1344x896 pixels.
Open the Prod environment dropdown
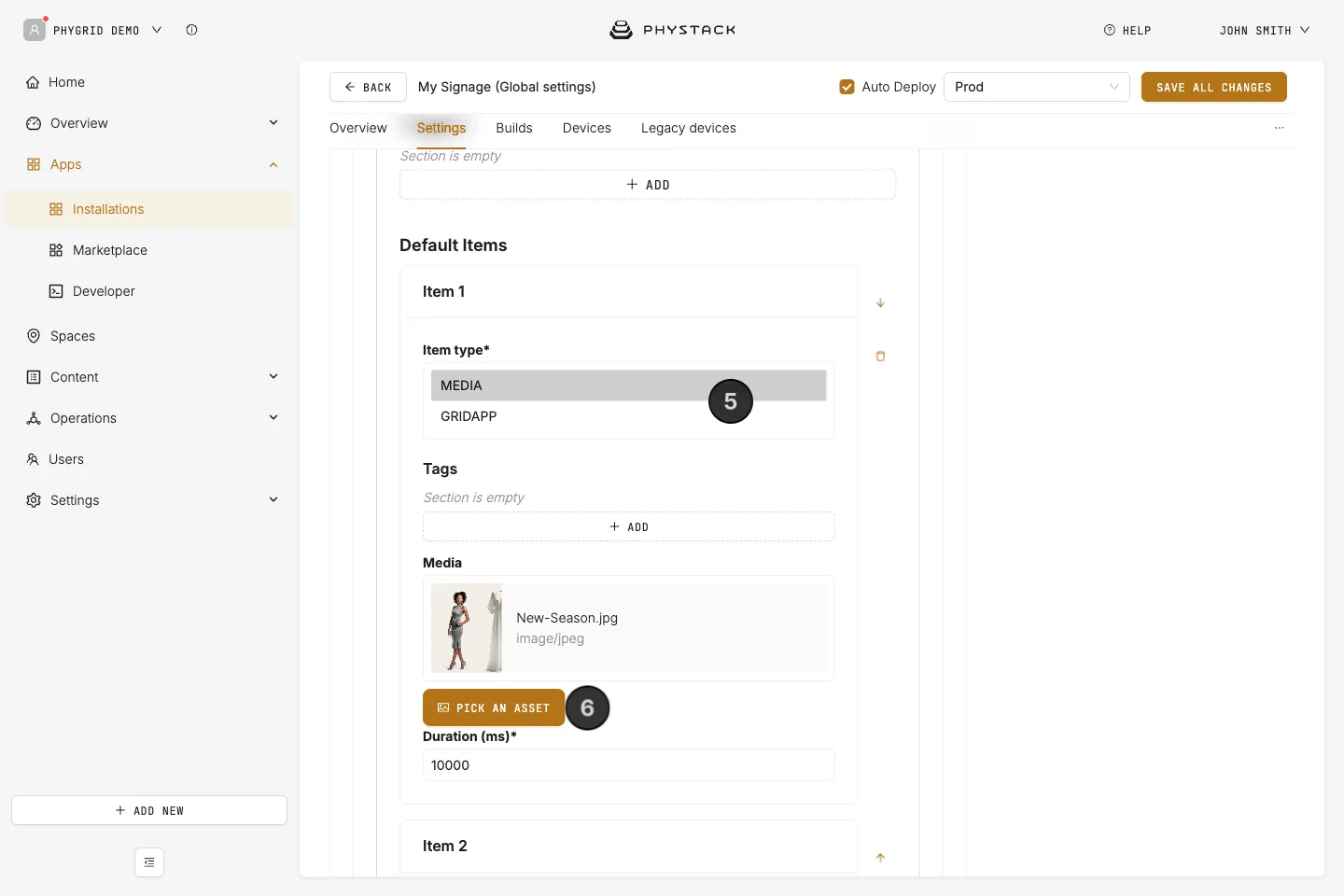[1037, 87]
